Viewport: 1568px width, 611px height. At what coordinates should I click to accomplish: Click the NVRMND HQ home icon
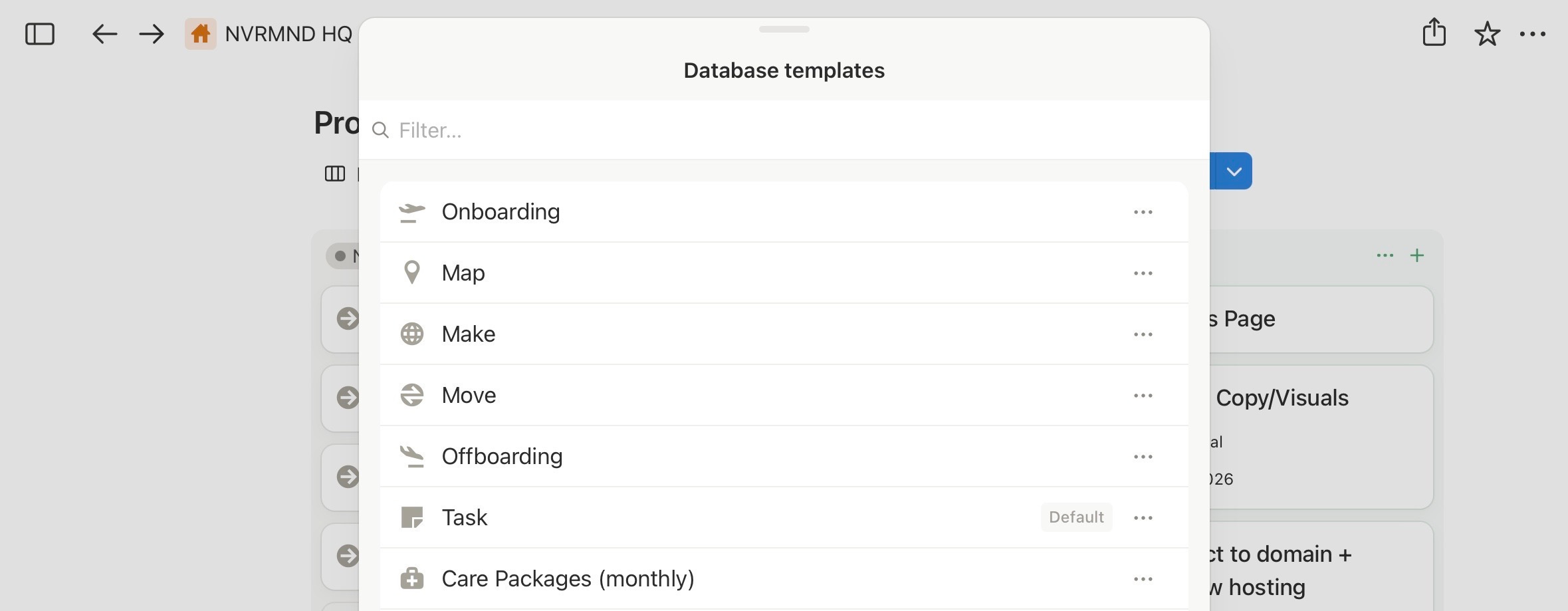[x=201, y=34]
